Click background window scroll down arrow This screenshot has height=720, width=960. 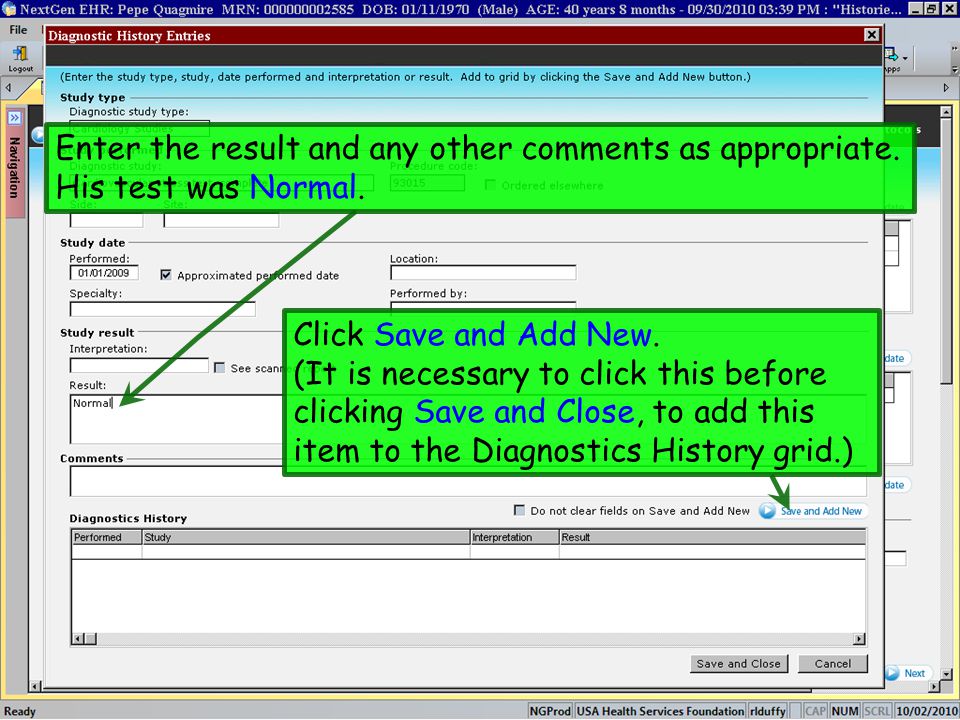click(x=946, y=674)
